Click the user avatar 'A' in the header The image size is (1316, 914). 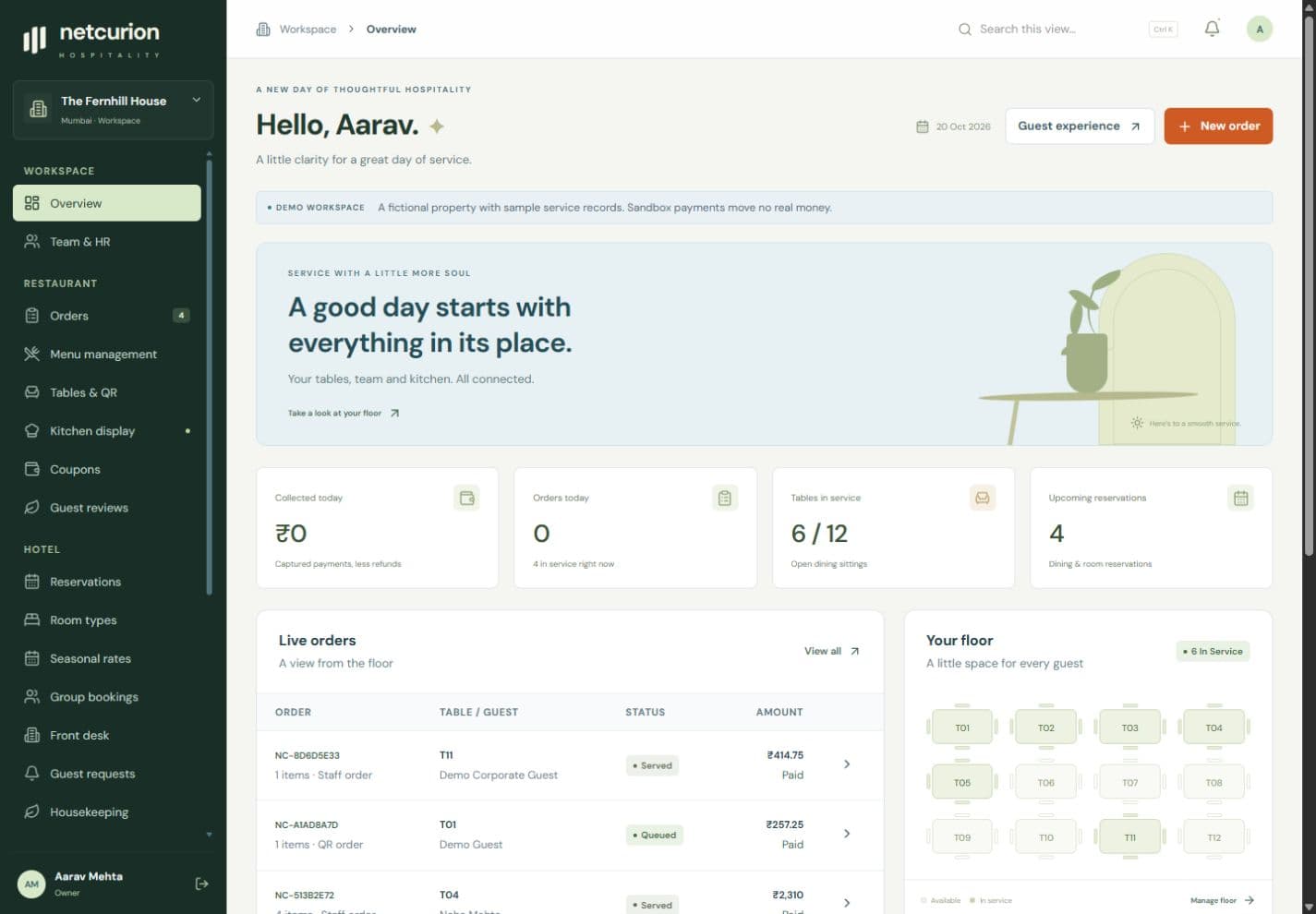click(x=1260, y=29)
